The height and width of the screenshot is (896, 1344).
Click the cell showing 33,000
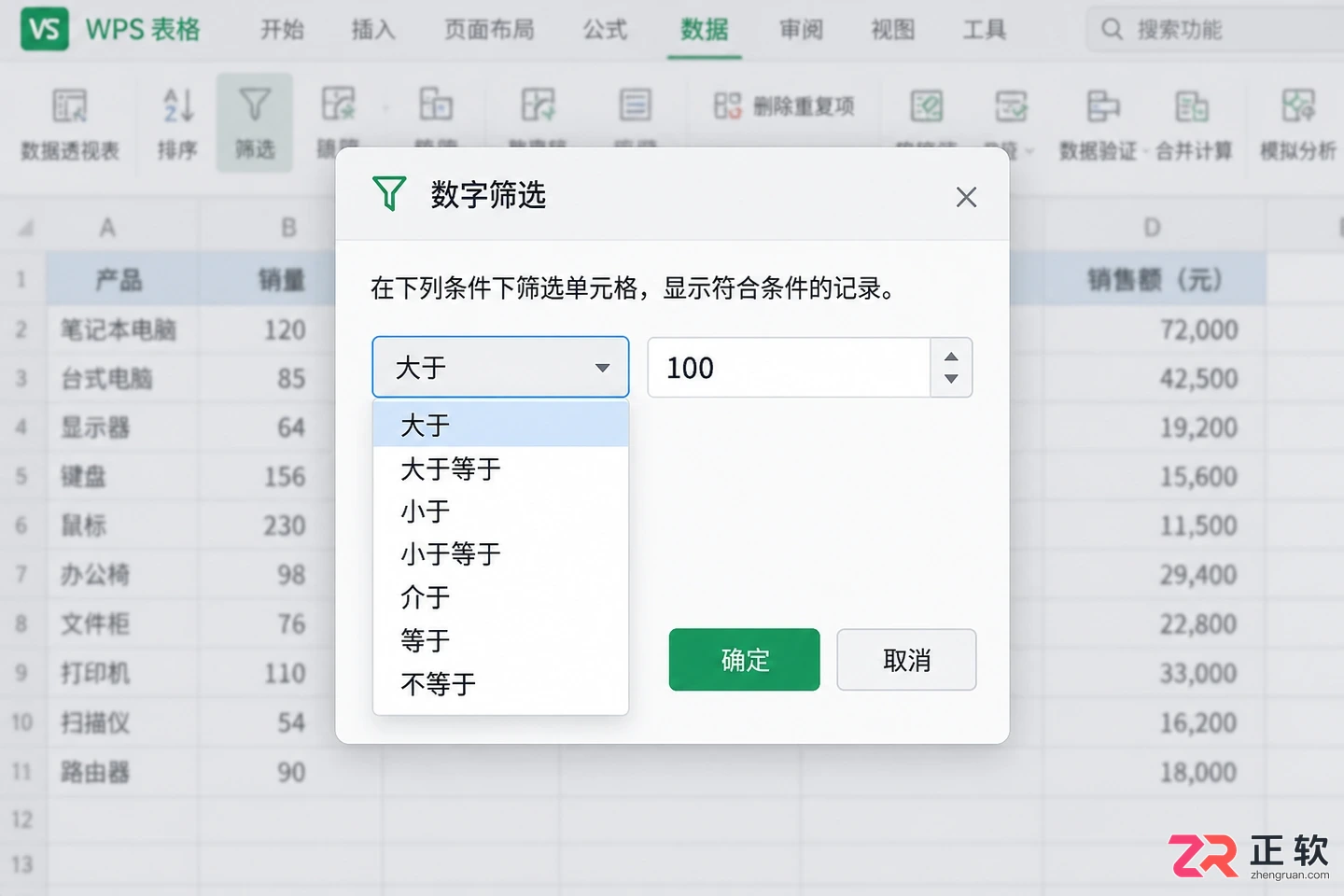(x=1155, y=673)
